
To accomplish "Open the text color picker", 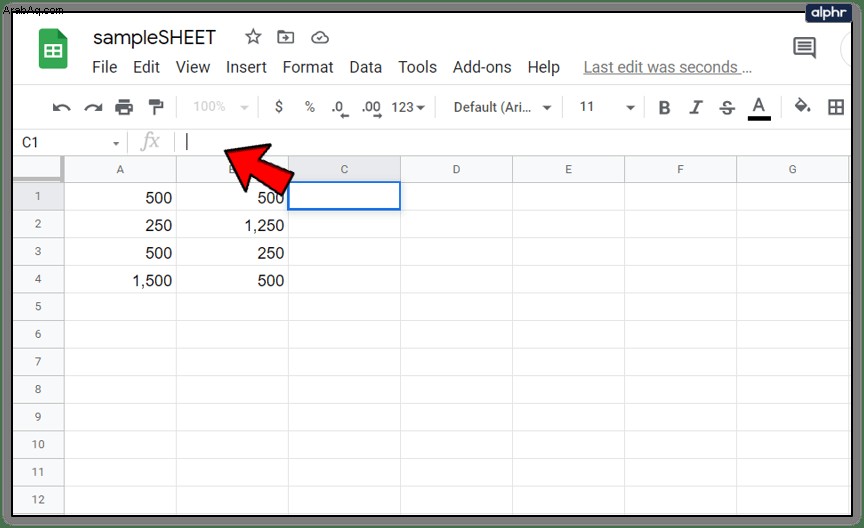I will click(759, 107).
